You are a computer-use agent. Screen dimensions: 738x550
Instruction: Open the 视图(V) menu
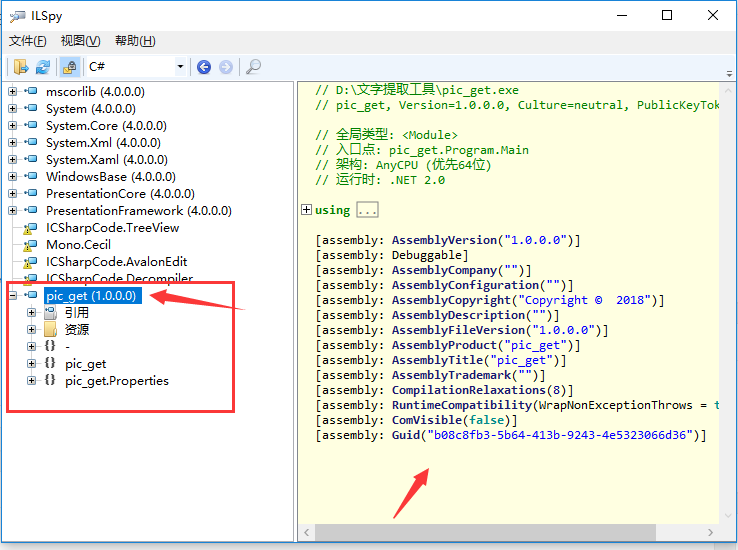point(80,41)
